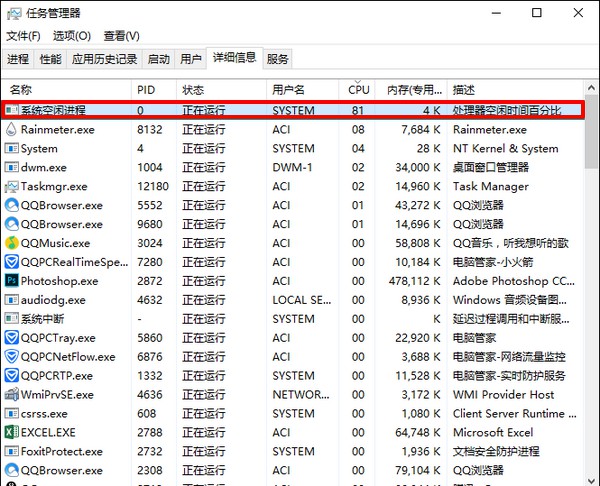This screenshot has height=486, width=600.
Task: Switch to the 性能 tab
Action: coord(50,59)
